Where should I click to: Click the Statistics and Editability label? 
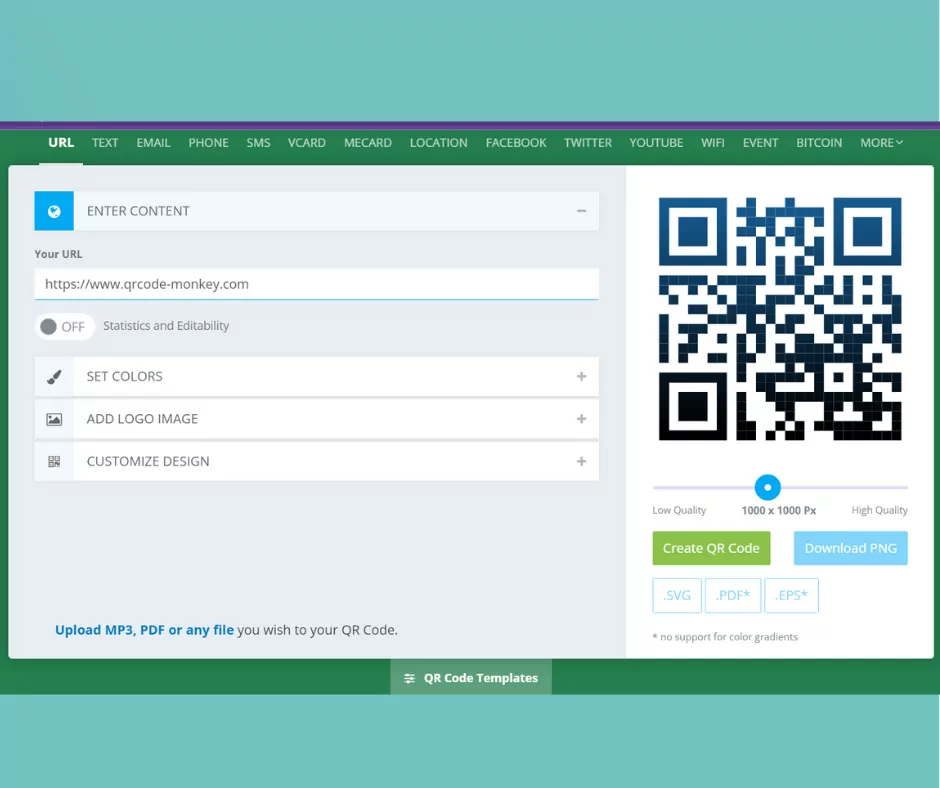tap(166, 326)
